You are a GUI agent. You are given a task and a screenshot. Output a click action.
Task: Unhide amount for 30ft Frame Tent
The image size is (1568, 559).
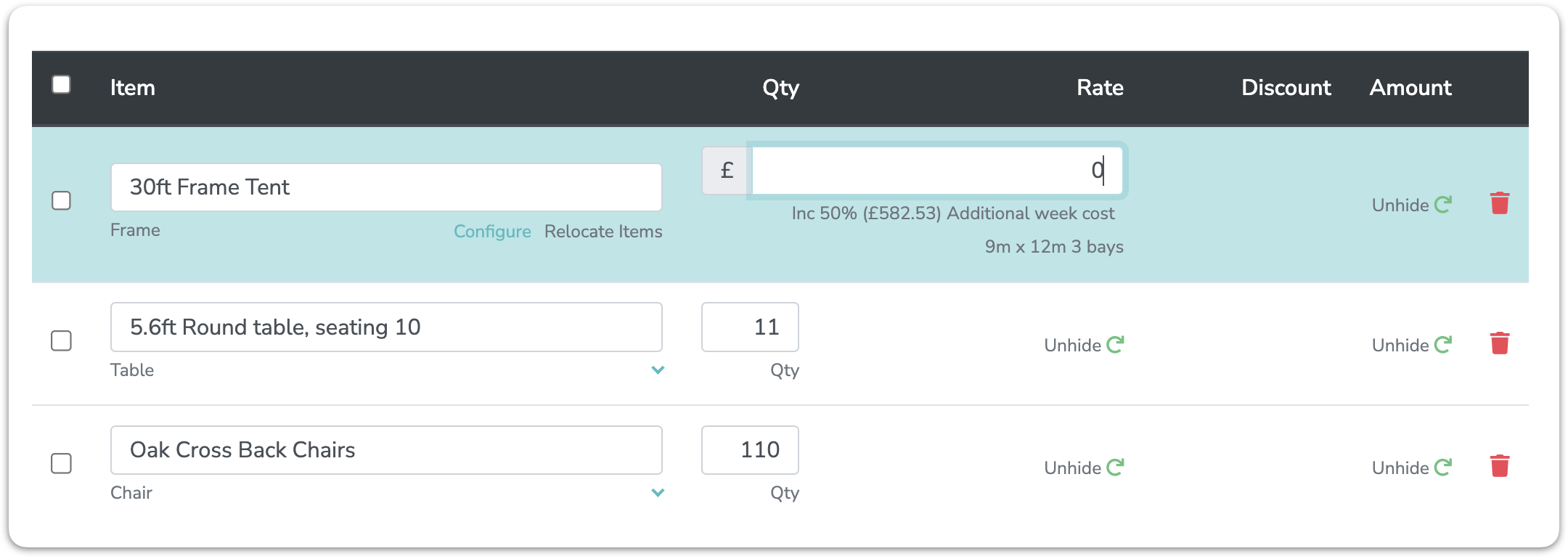point(1410,205)
